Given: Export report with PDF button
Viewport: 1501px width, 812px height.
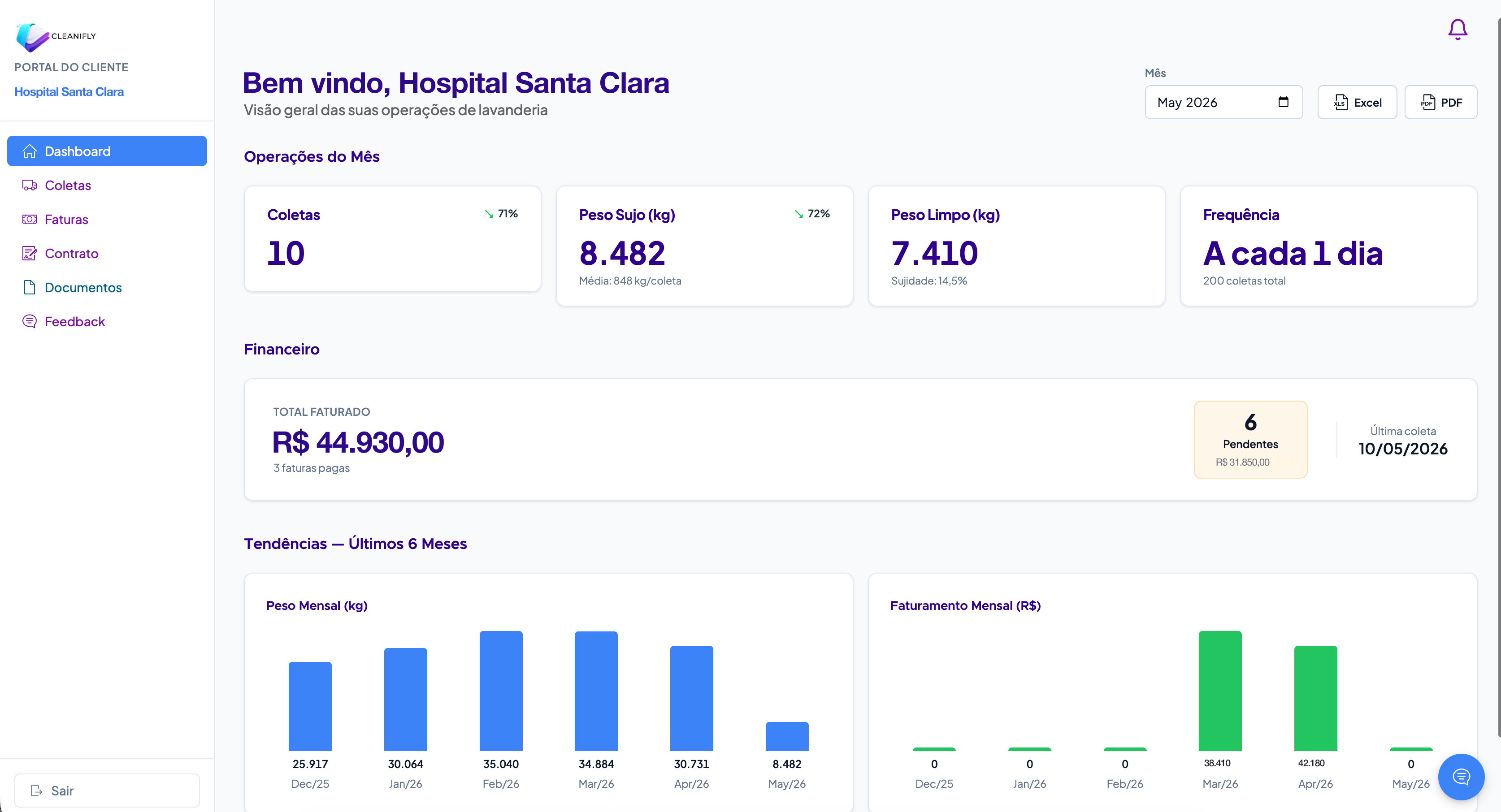Looking at the screenshot, I should tap(1440, 103).
